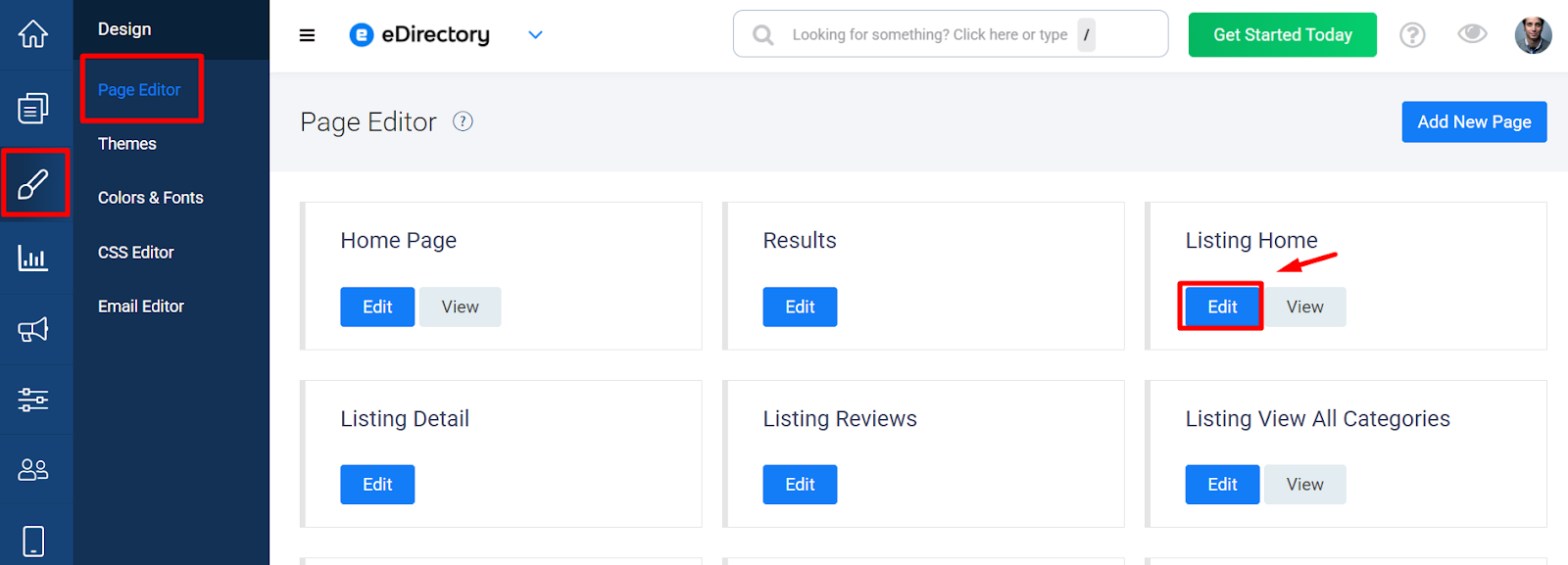Open the Settings sliders icon

coord(33,400)
